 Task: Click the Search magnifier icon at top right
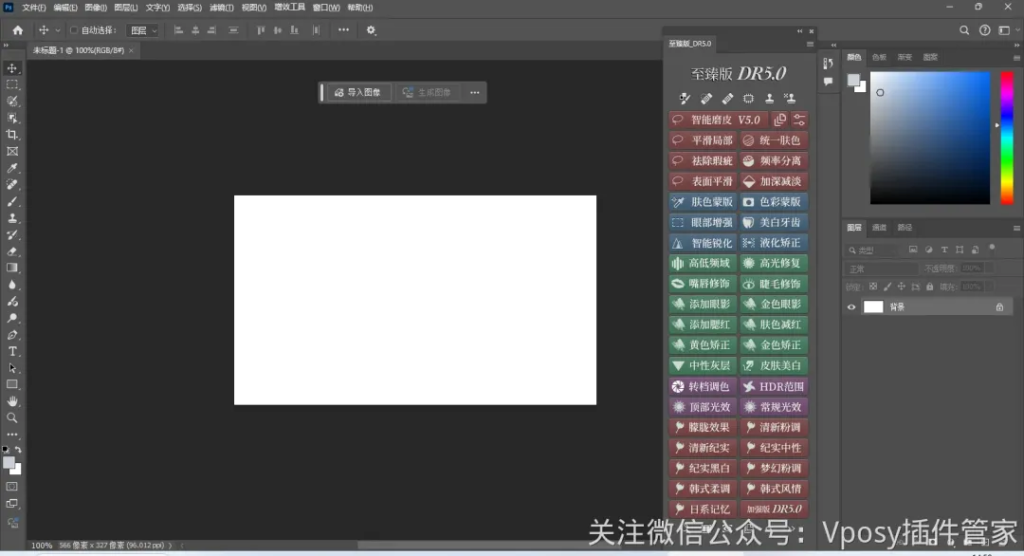point(964,30)
